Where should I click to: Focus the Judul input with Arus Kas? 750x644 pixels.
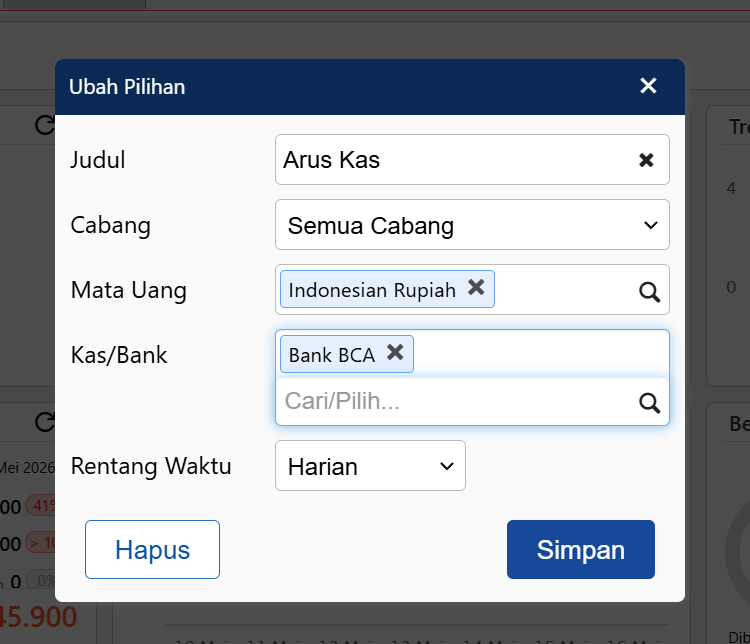point(472,160)
